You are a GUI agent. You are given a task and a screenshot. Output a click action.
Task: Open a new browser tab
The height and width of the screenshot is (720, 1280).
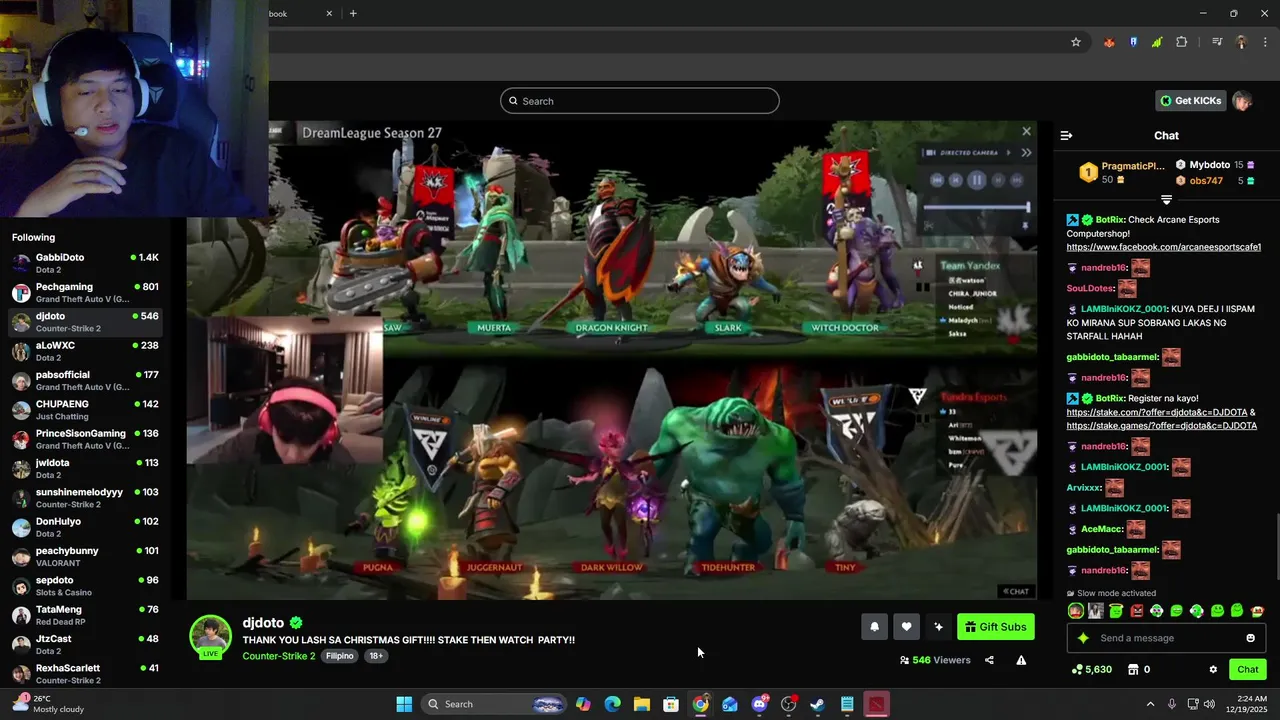(353, 13)
